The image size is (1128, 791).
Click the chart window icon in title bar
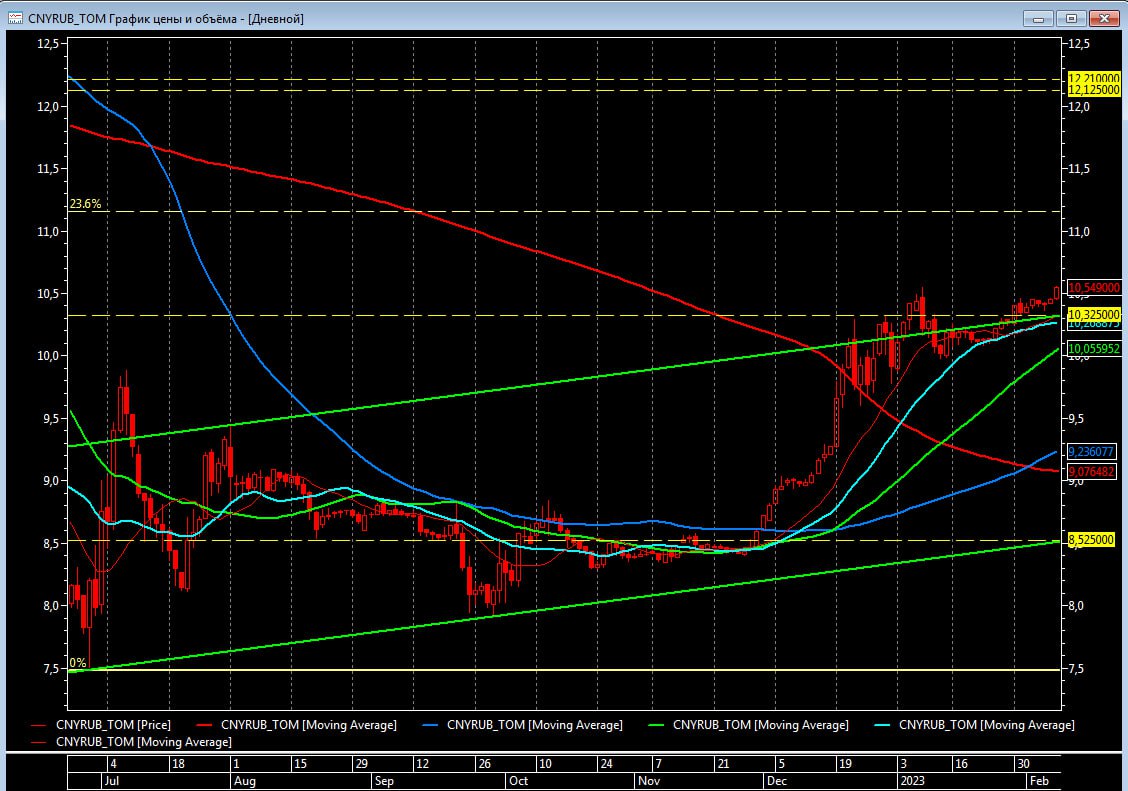(15, 18)
